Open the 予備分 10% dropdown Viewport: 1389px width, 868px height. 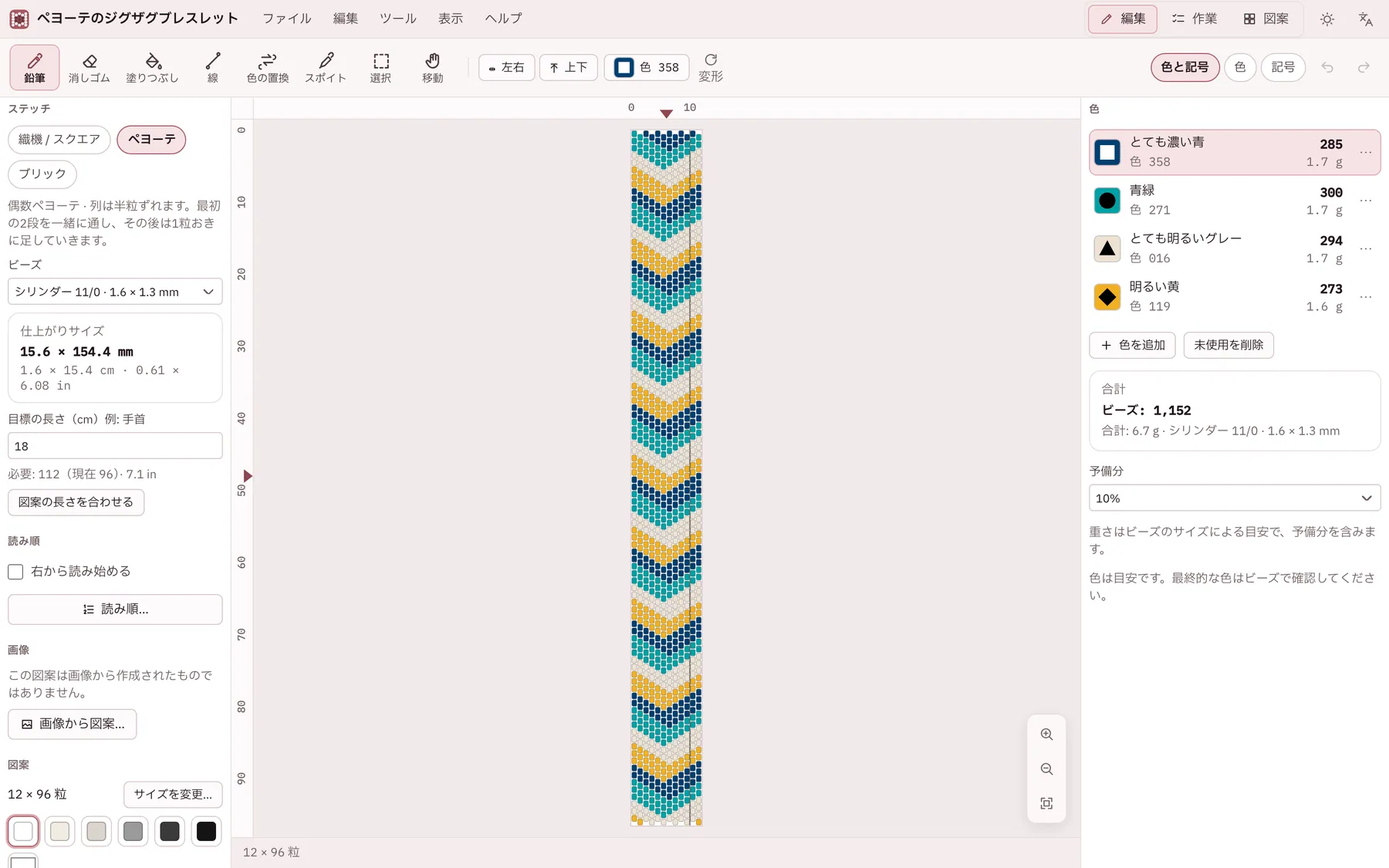click(x=1235, y=498)
